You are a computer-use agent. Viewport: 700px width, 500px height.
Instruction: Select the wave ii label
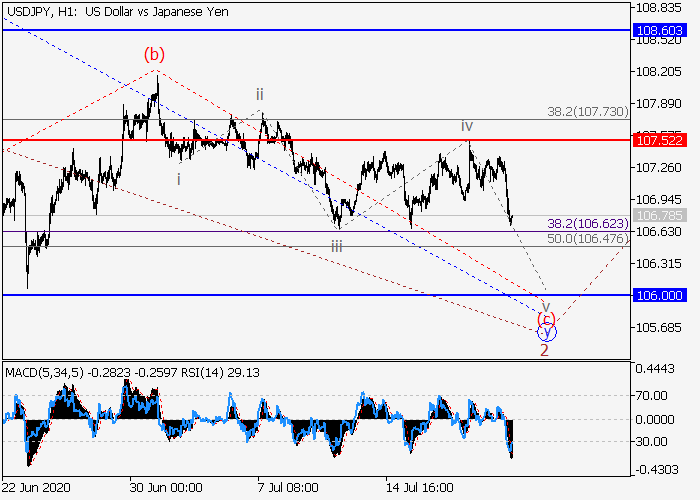(x=258, y=96)
